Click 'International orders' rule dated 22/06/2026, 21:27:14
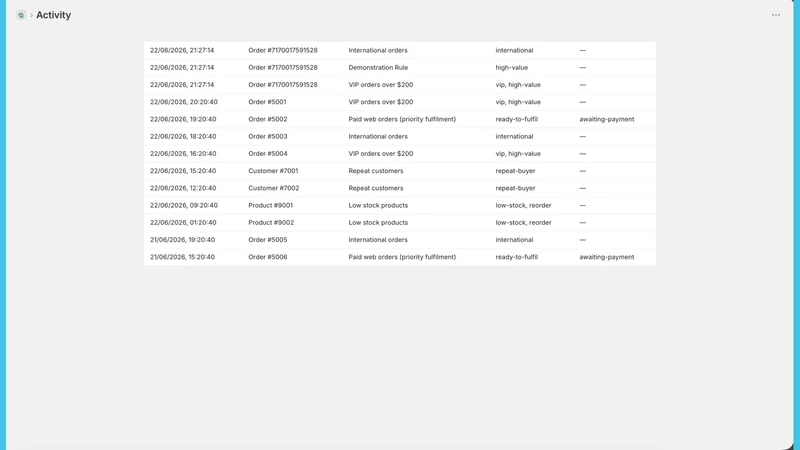Image resolution: width=800 pixels, height=450 pixels. click(x=378, y=51)
